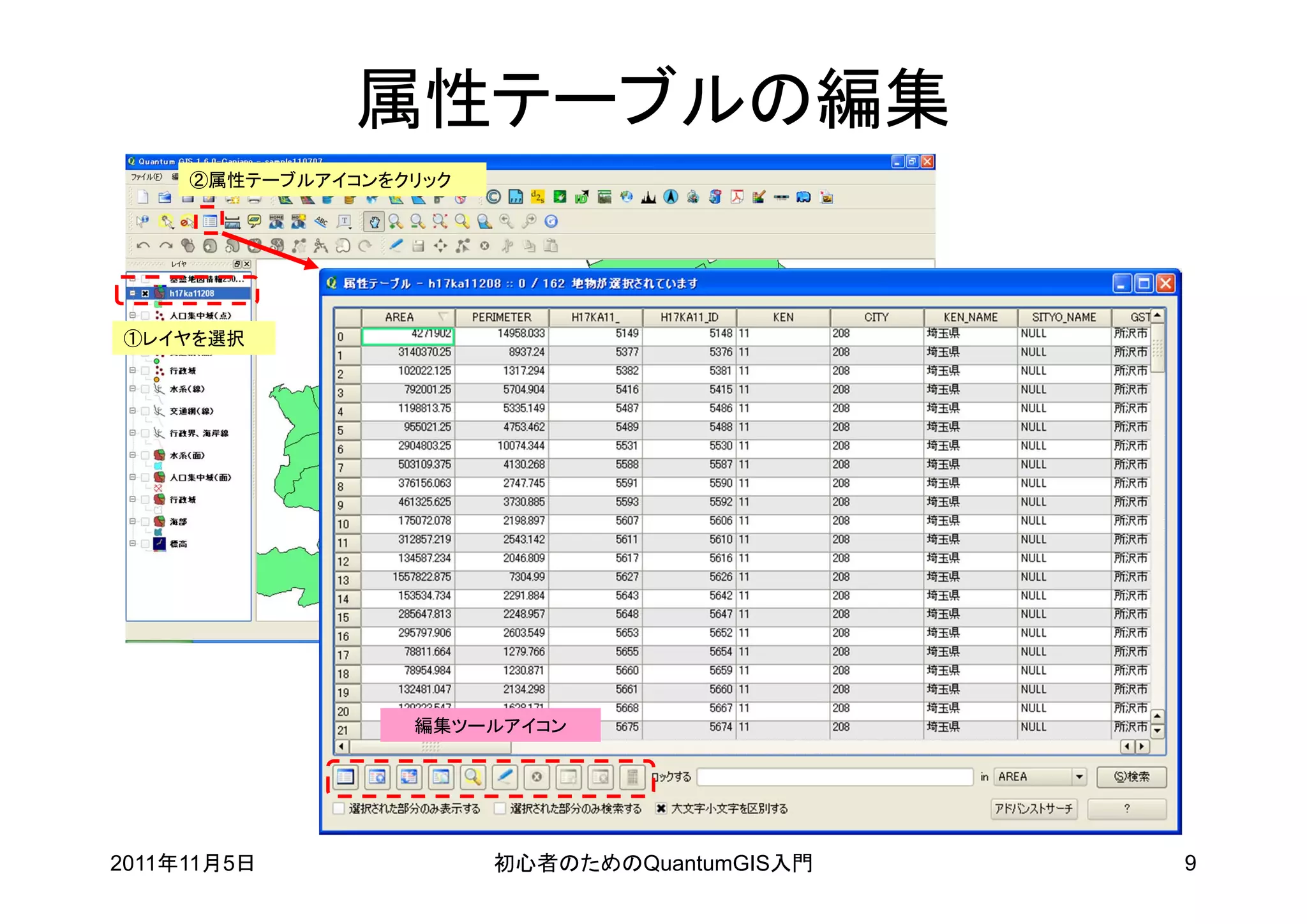Viewport: 1307px width, 924px height.
Task: Click the Zoom Out magnifier tool
Action: pyautogui.click(x=417, y=221)
